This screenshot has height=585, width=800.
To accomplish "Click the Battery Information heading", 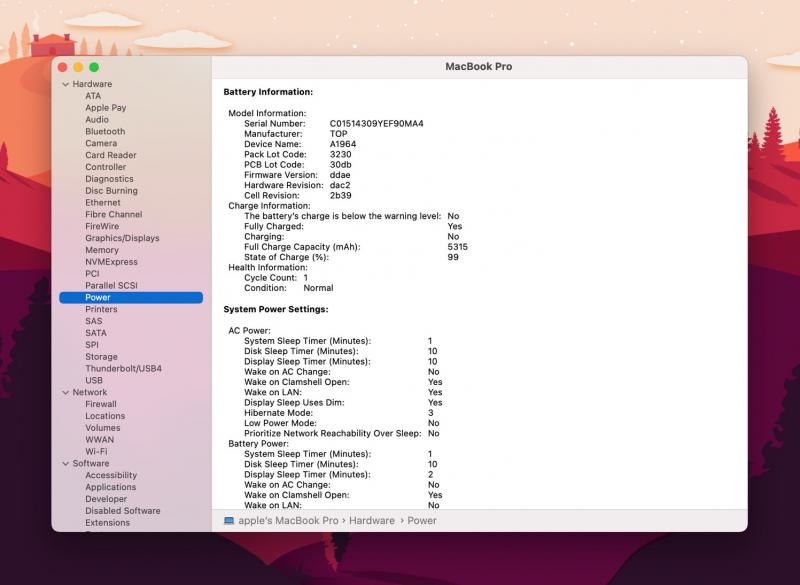I will pos(268,92).
